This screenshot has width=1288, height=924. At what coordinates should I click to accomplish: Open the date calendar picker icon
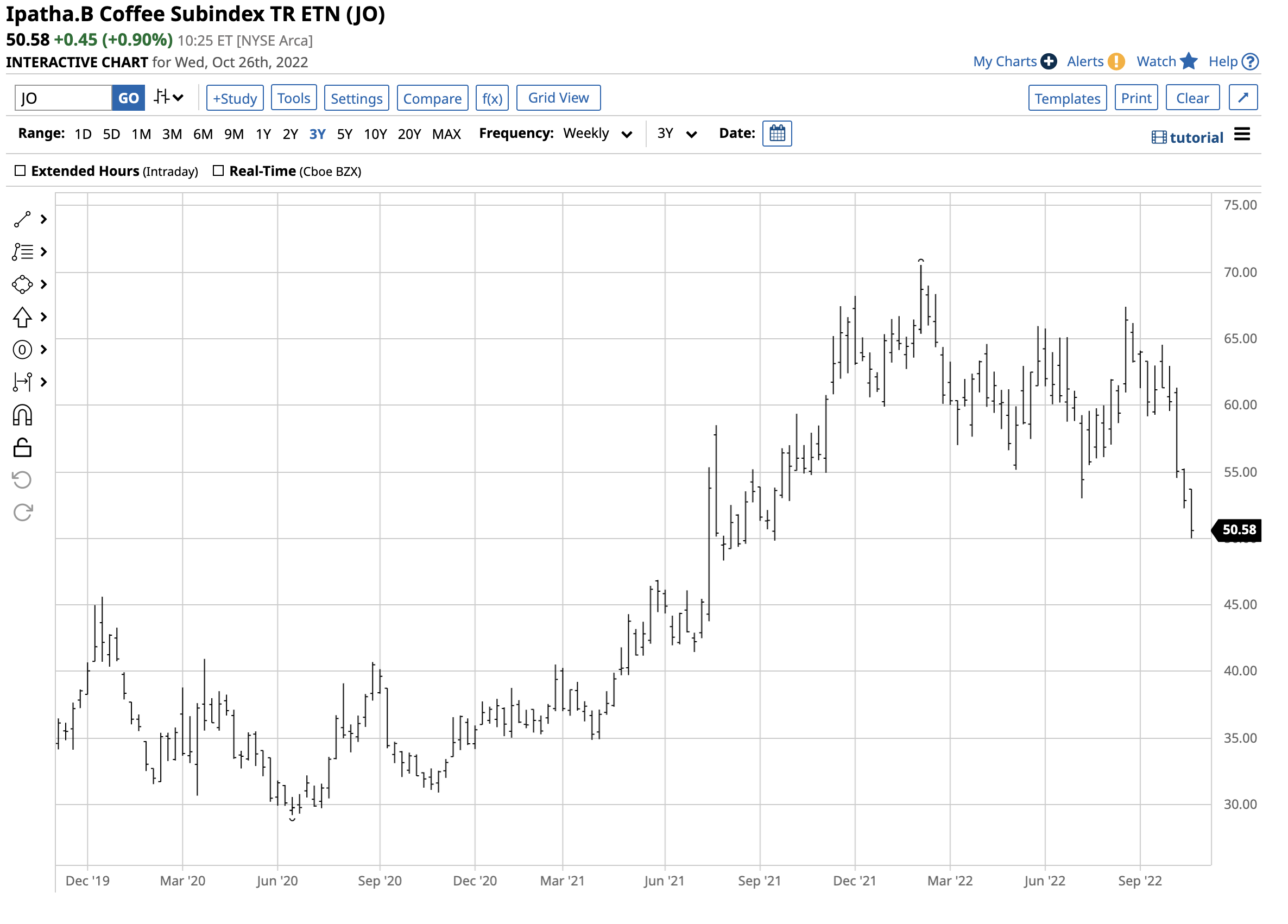tap(776, 134)
